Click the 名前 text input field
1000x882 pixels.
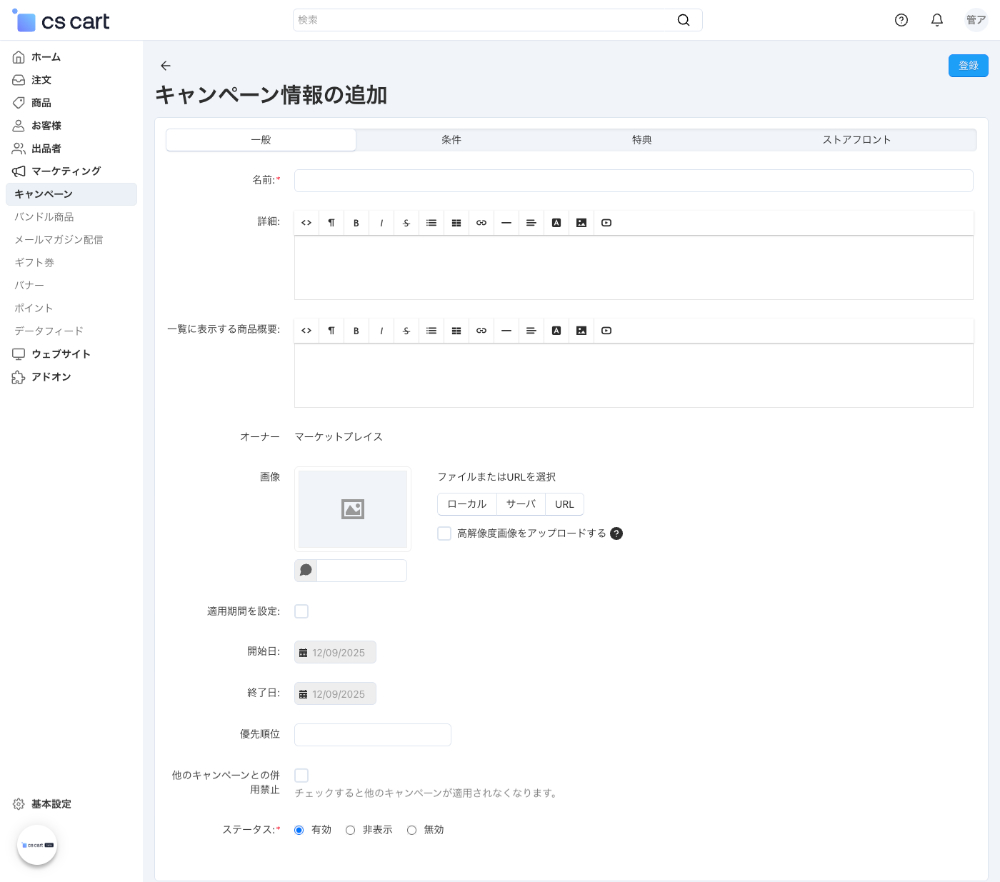coord(633,180)
